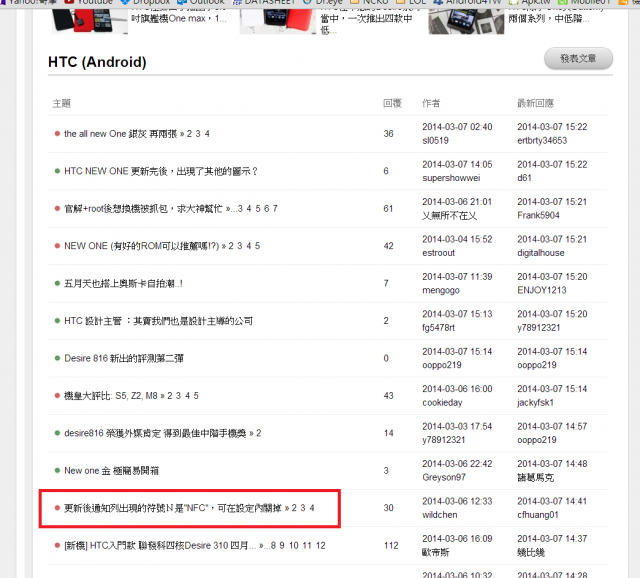Click reply count 61
This screenshot has height=578, width=640.
[x=388, y=209]
